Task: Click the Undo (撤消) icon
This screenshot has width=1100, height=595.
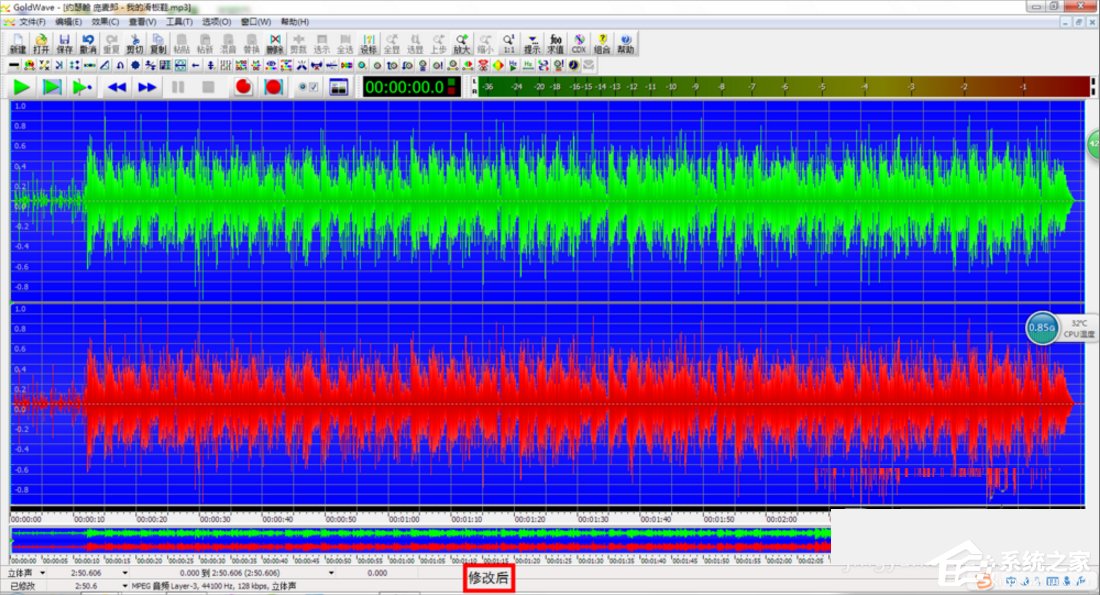Action: 88,43
